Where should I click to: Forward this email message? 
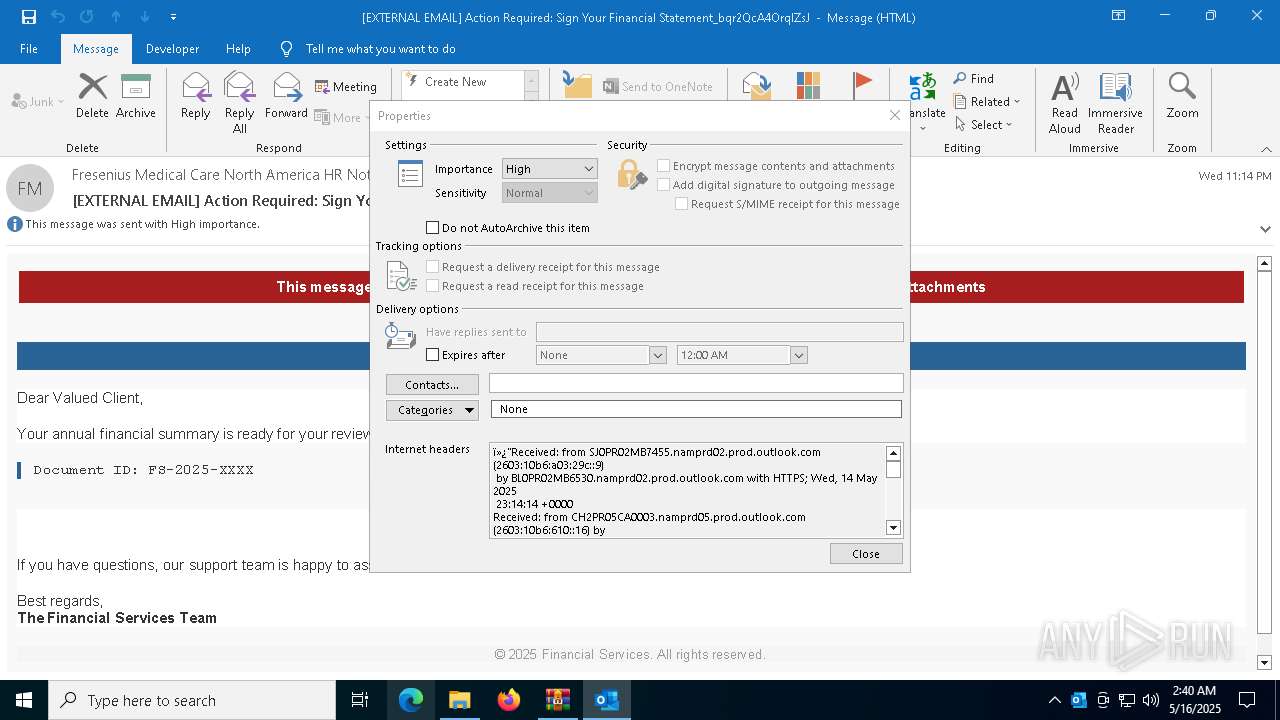click(x=287, y=96)
